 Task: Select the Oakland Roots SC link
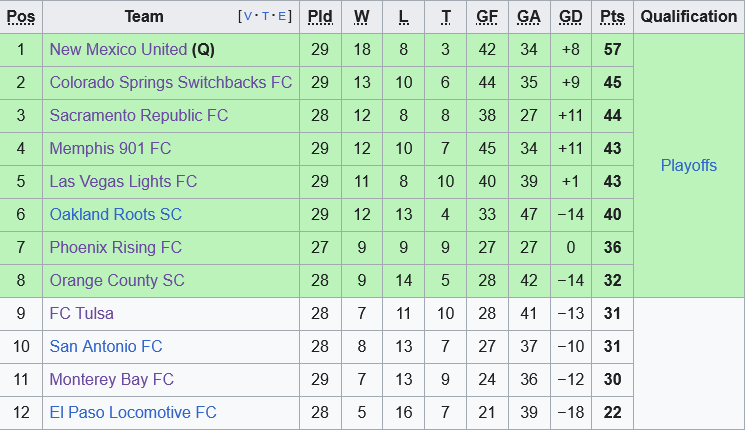(115, 214)
